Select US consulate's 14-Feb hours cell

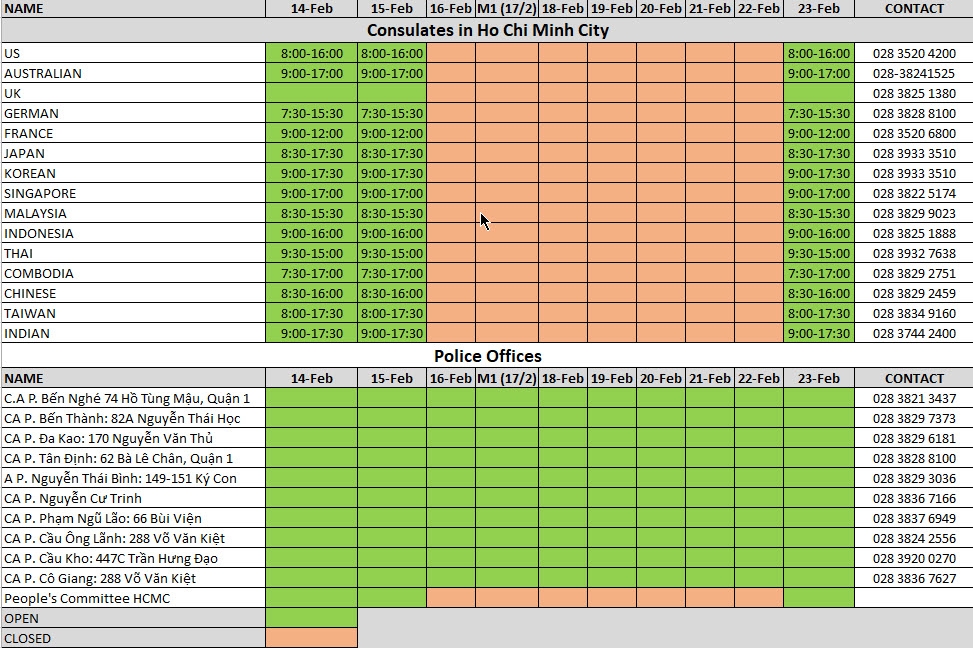coord(311,53)
